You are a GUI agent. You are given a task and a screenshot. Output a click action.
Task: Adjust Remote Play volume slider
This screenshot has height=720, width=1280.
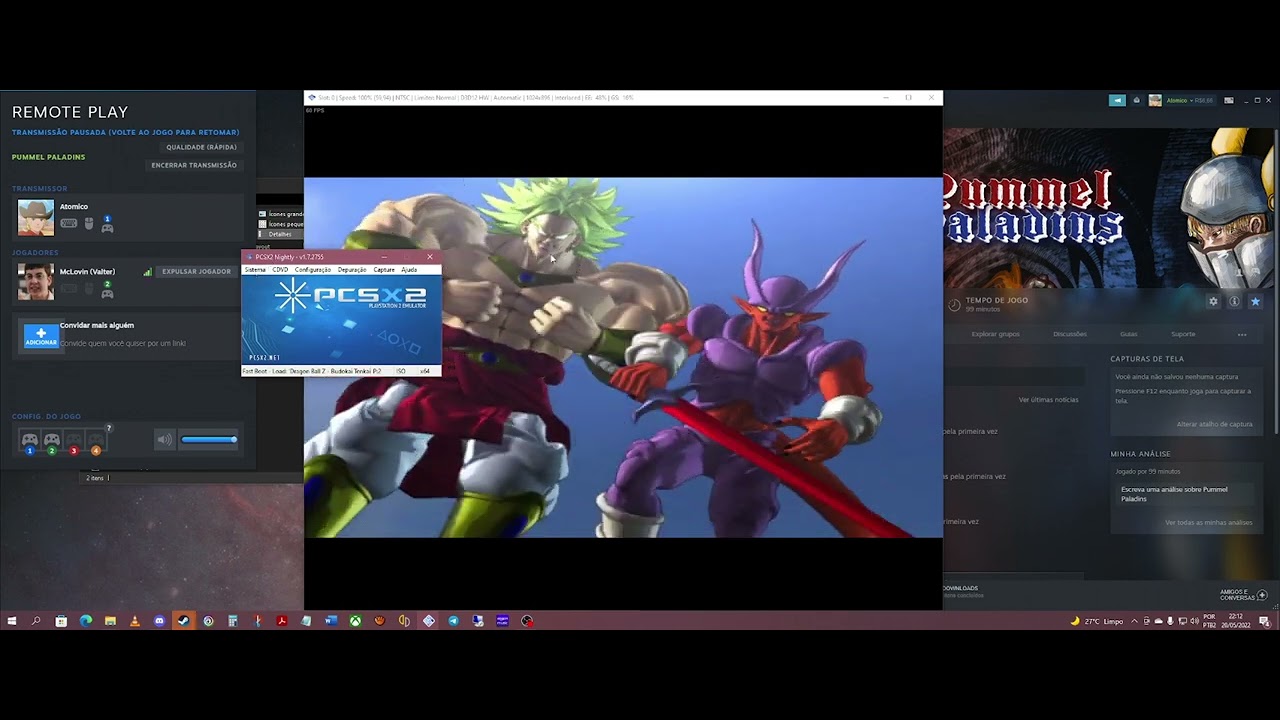pyautogui.click(x=209, y=439)
